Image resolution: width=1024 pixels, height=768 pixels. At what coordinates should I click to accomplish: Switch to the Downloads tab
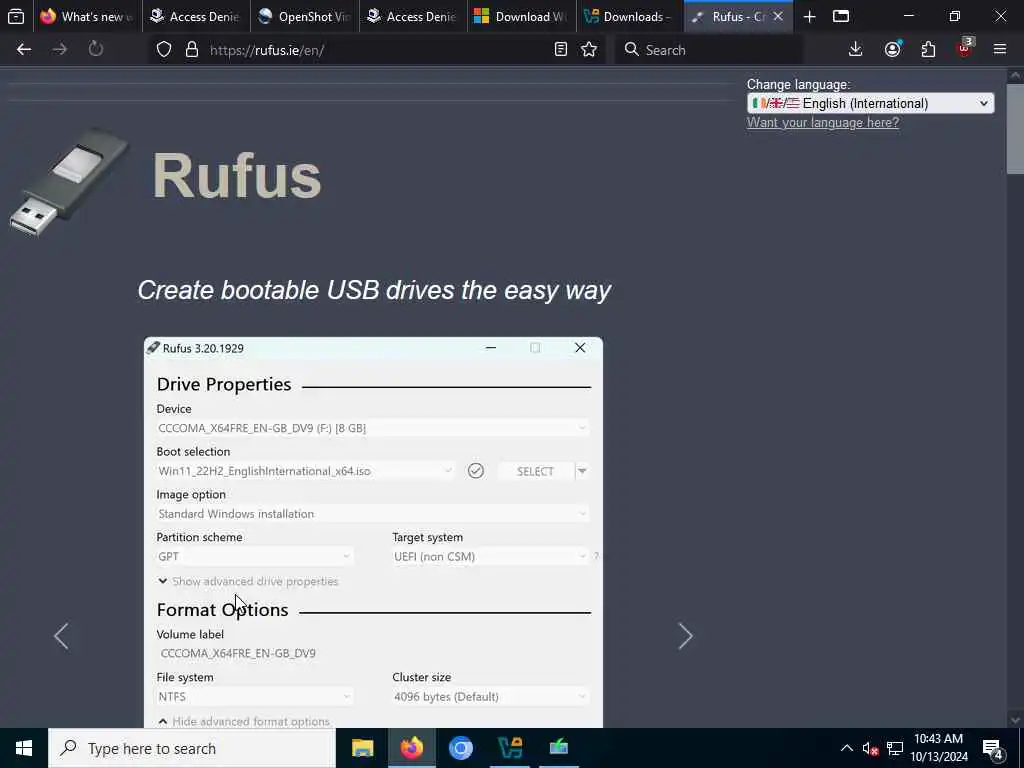pos(630,16)
